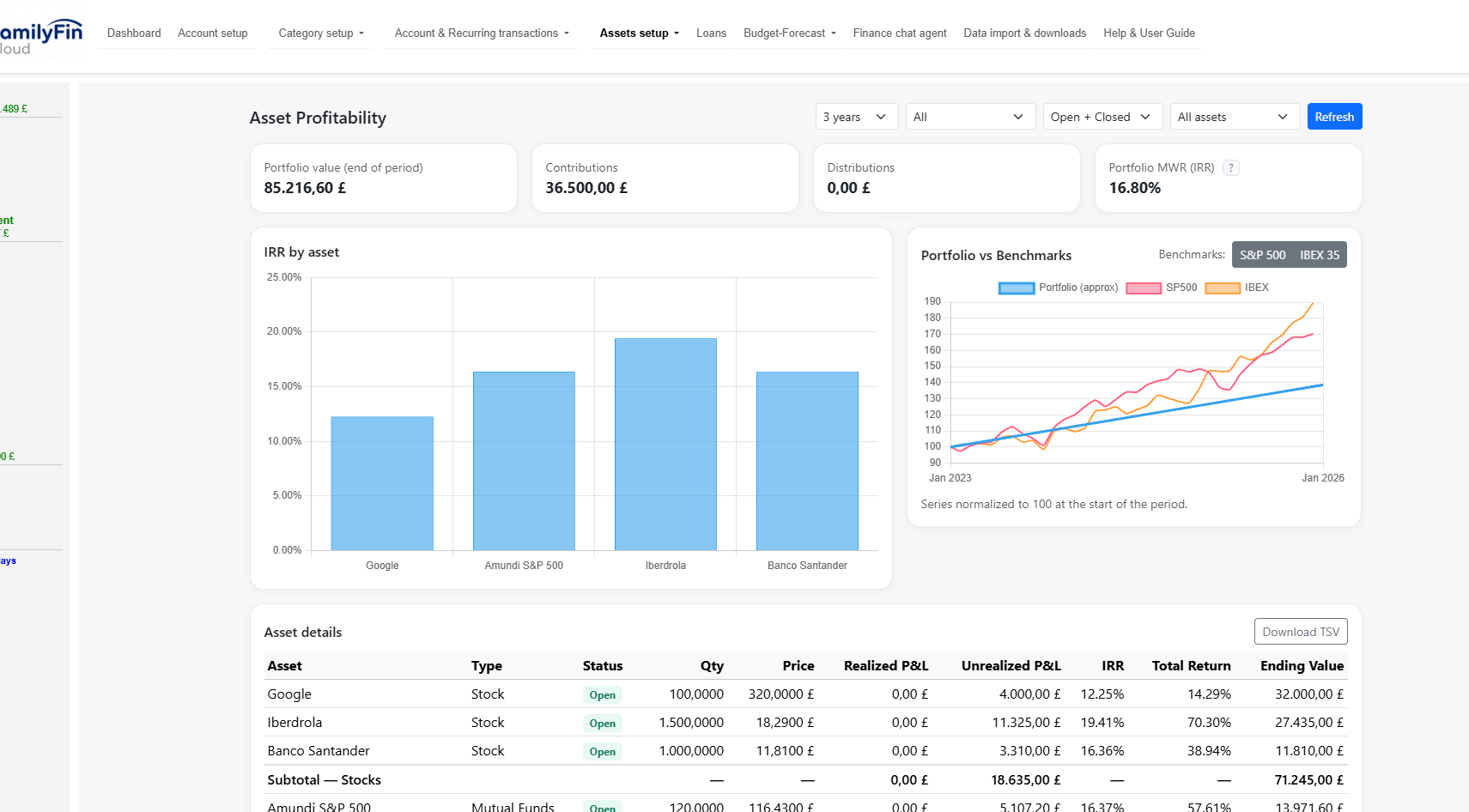
Task: Click the Open status badge for Iberdrola
Action: coord(603,724)
